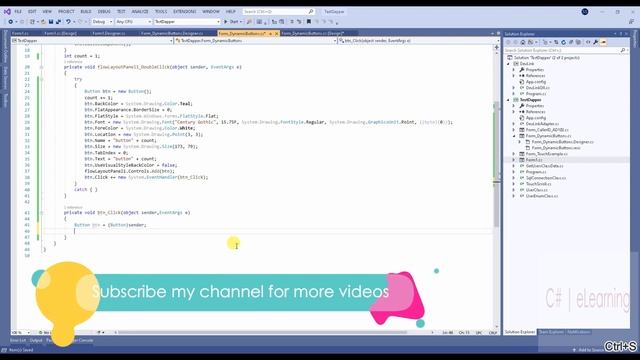Click the Visual Studio logo icon
This screenshot has width=640, height=360.
click(x=7, y=11)
